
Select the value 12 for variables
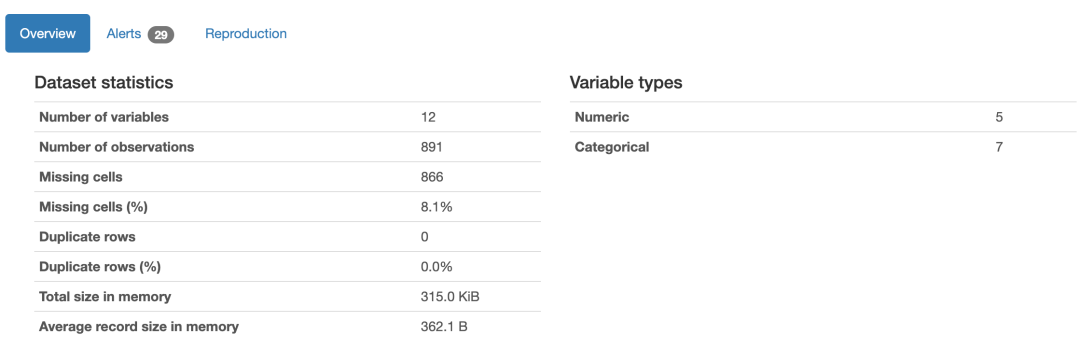coord(428,117)
